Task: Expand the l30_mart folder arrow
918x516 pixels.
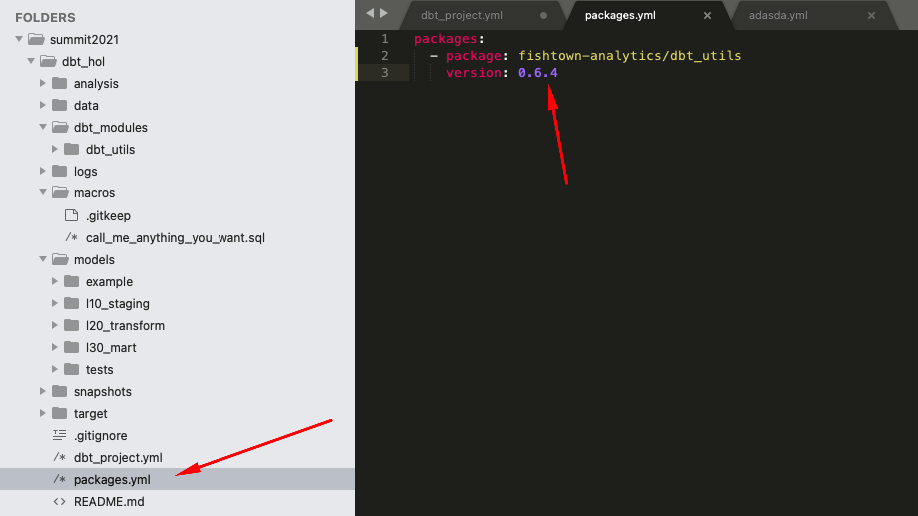Action: (x=54, y=347)
